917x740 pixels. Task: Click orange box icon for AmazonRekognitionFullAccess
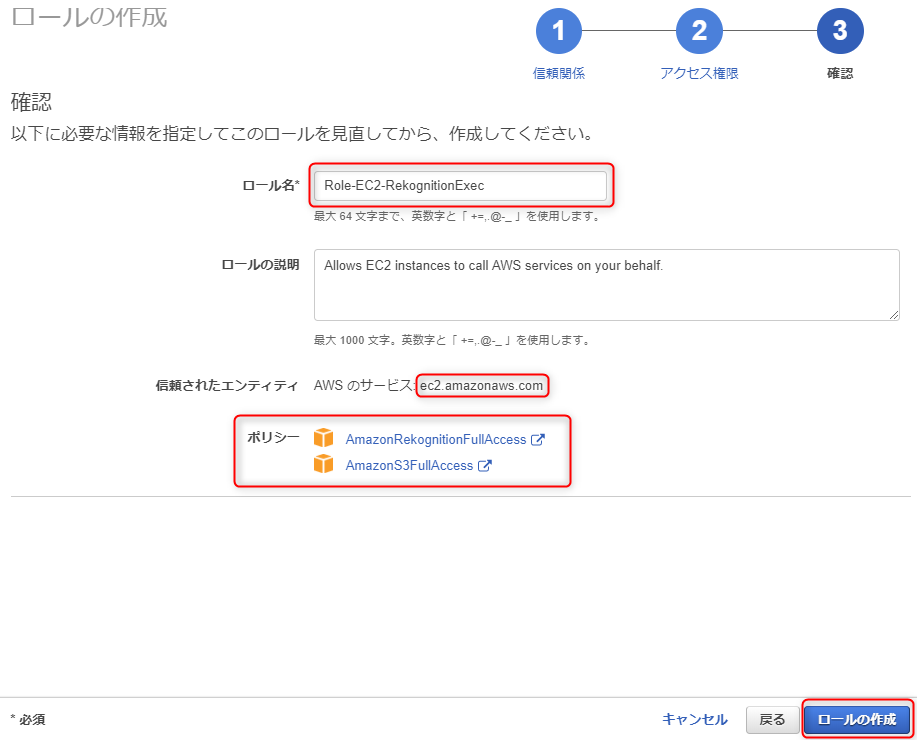pos(323,438)
